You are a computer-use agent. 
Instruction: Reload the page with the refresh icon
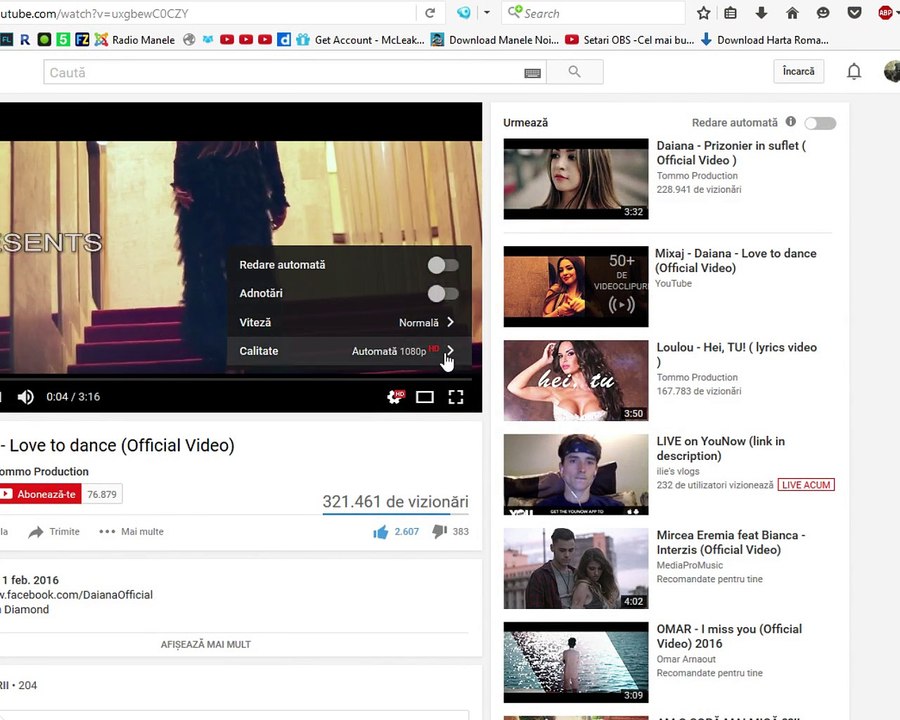(x=430, y=13)
